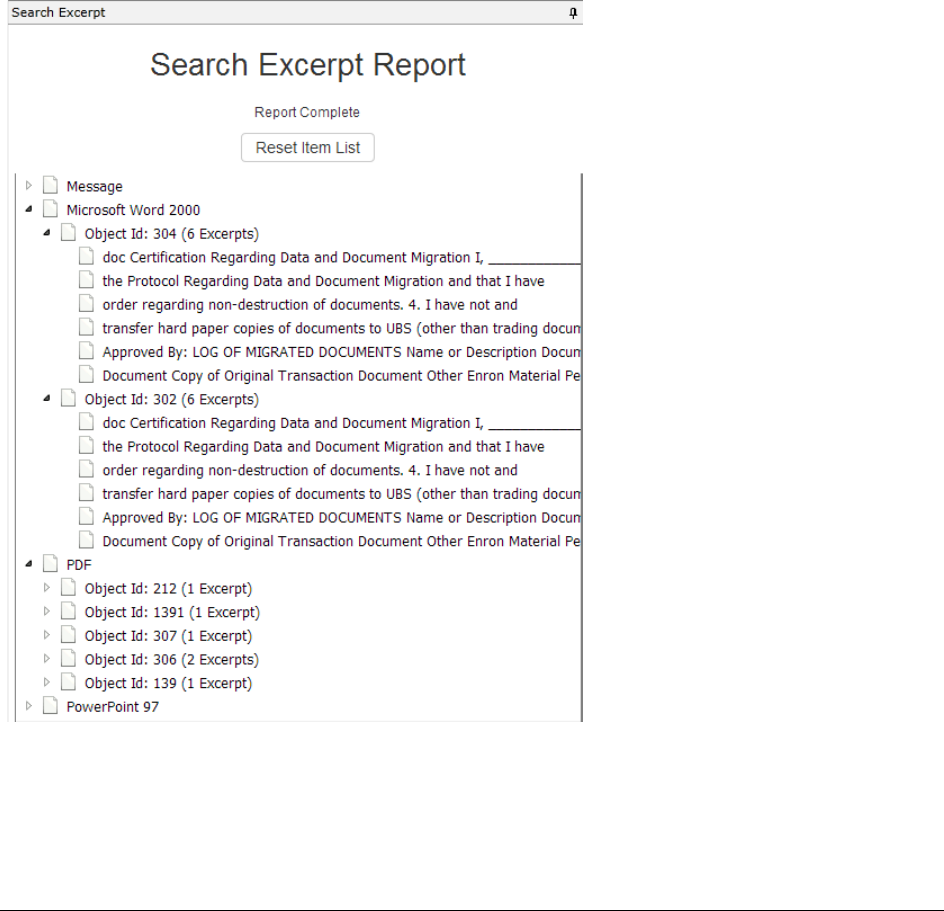Click page icon of 'Document Copy' excerpt under 302
Viewport: 944px width, 911px height.
click(x=87, y=540)
